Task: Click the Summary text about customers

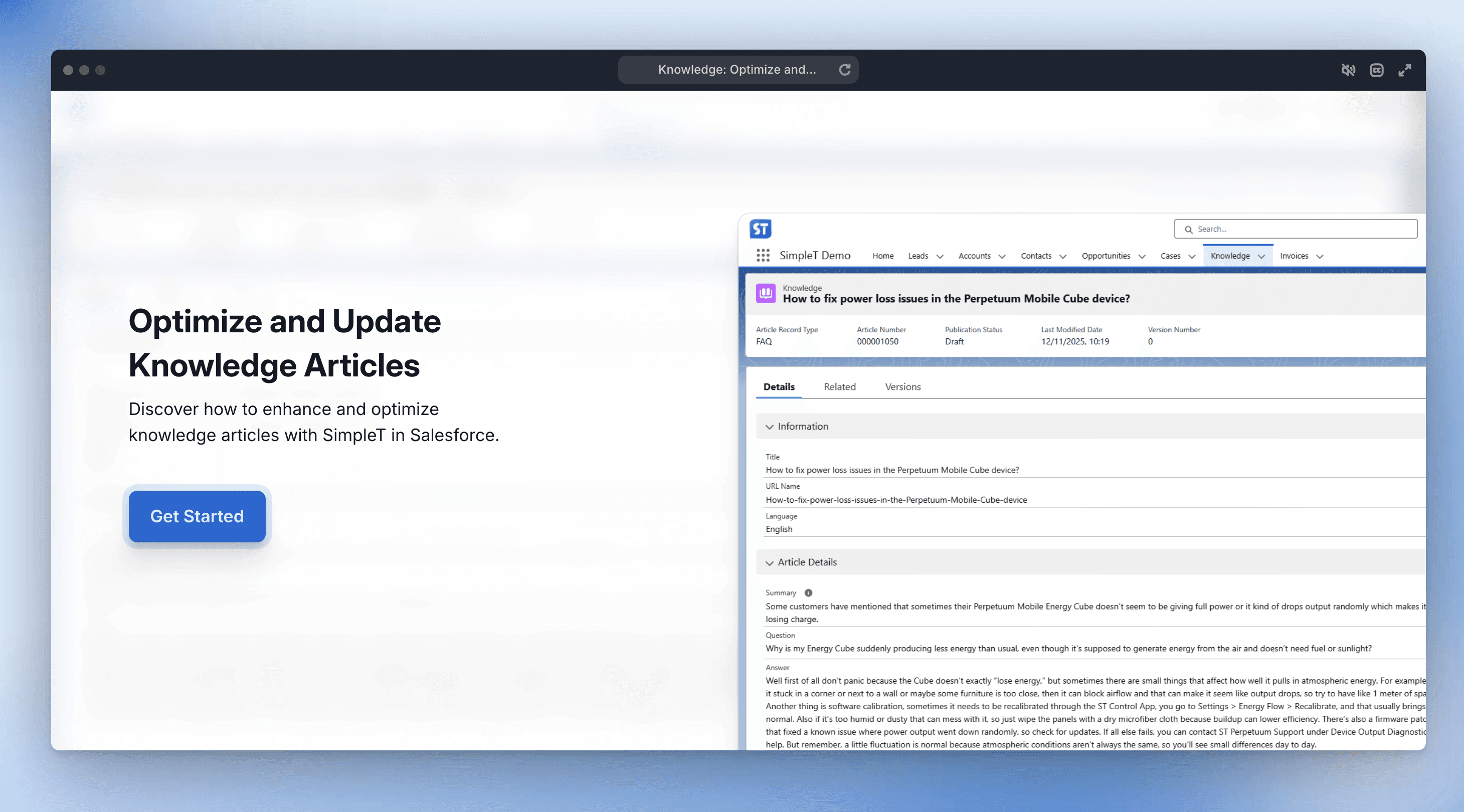Action: click(x=1095, y=613)
